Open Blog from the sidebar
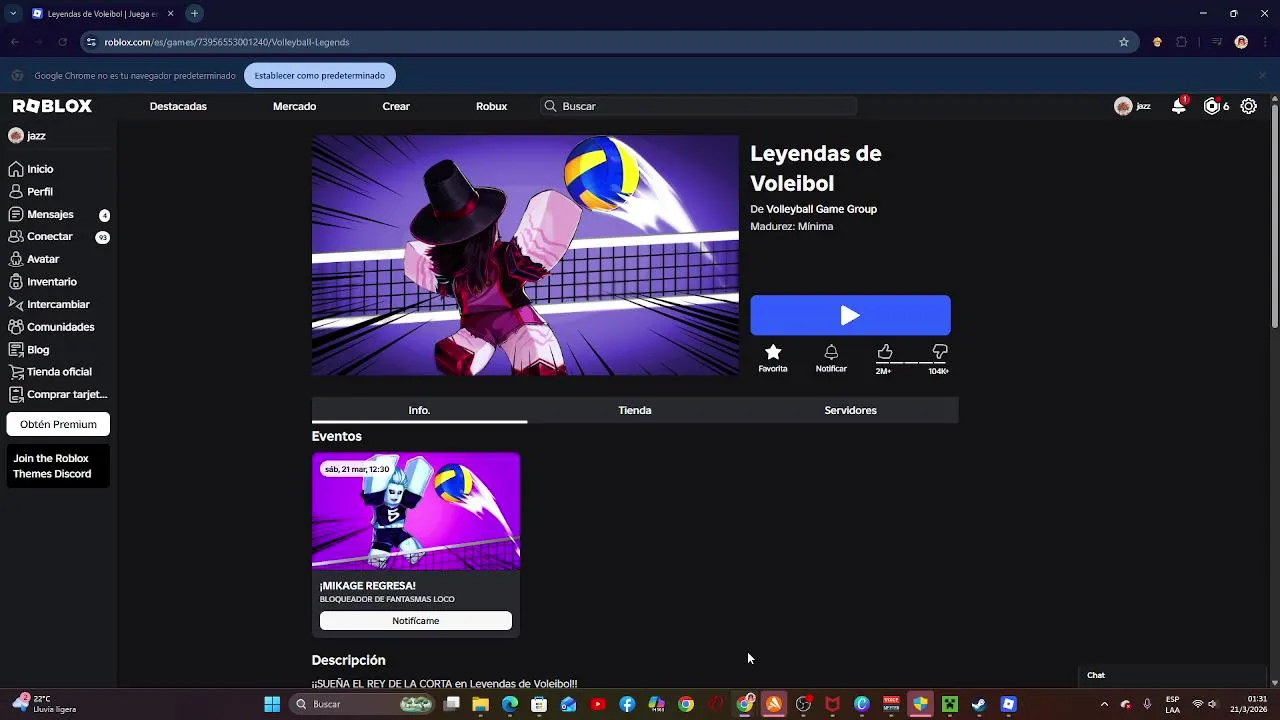 pyautogui.click(x=29, y=350)
